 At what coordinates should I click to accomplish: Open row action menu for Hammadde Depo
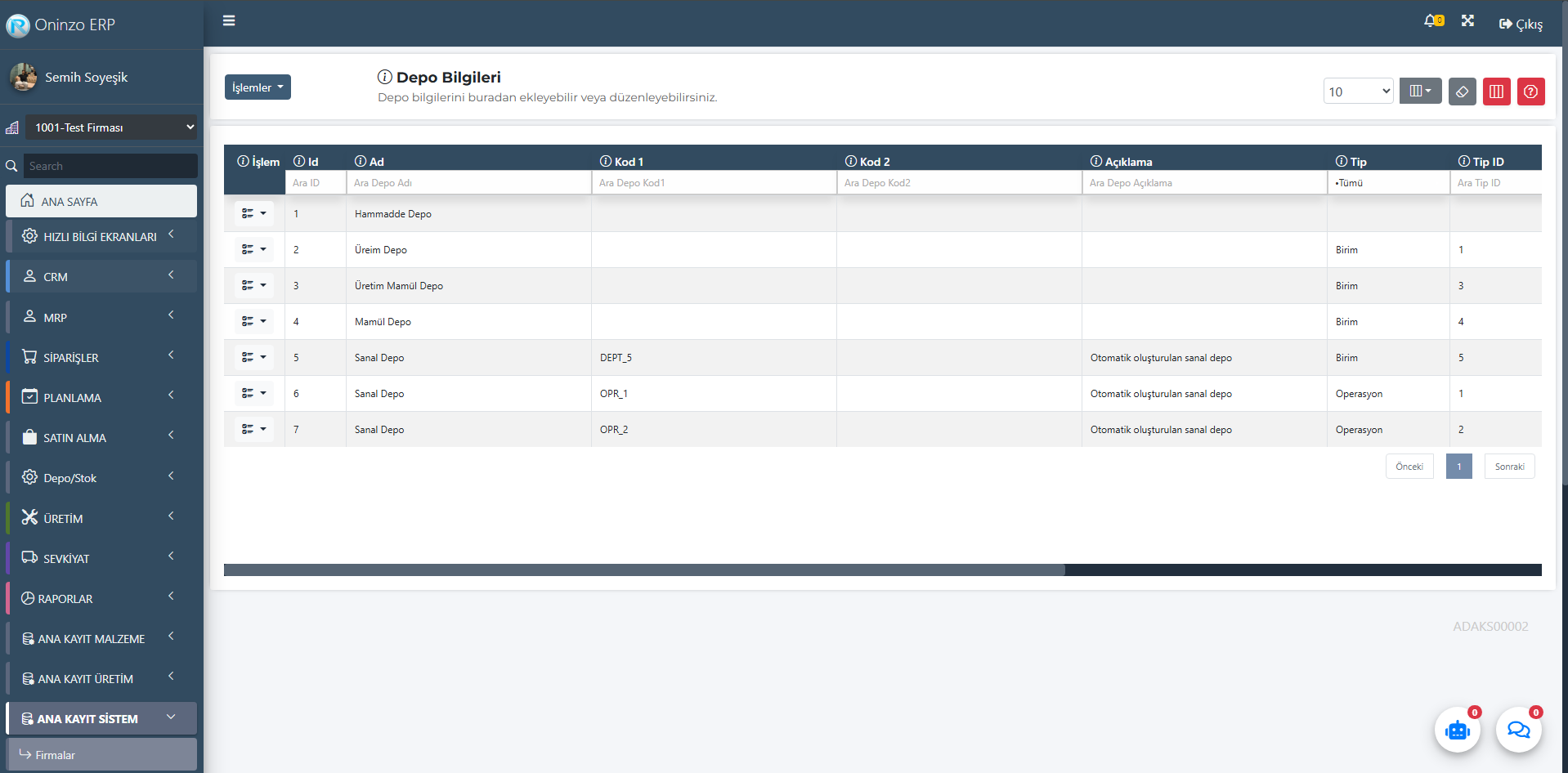(253, 213)
